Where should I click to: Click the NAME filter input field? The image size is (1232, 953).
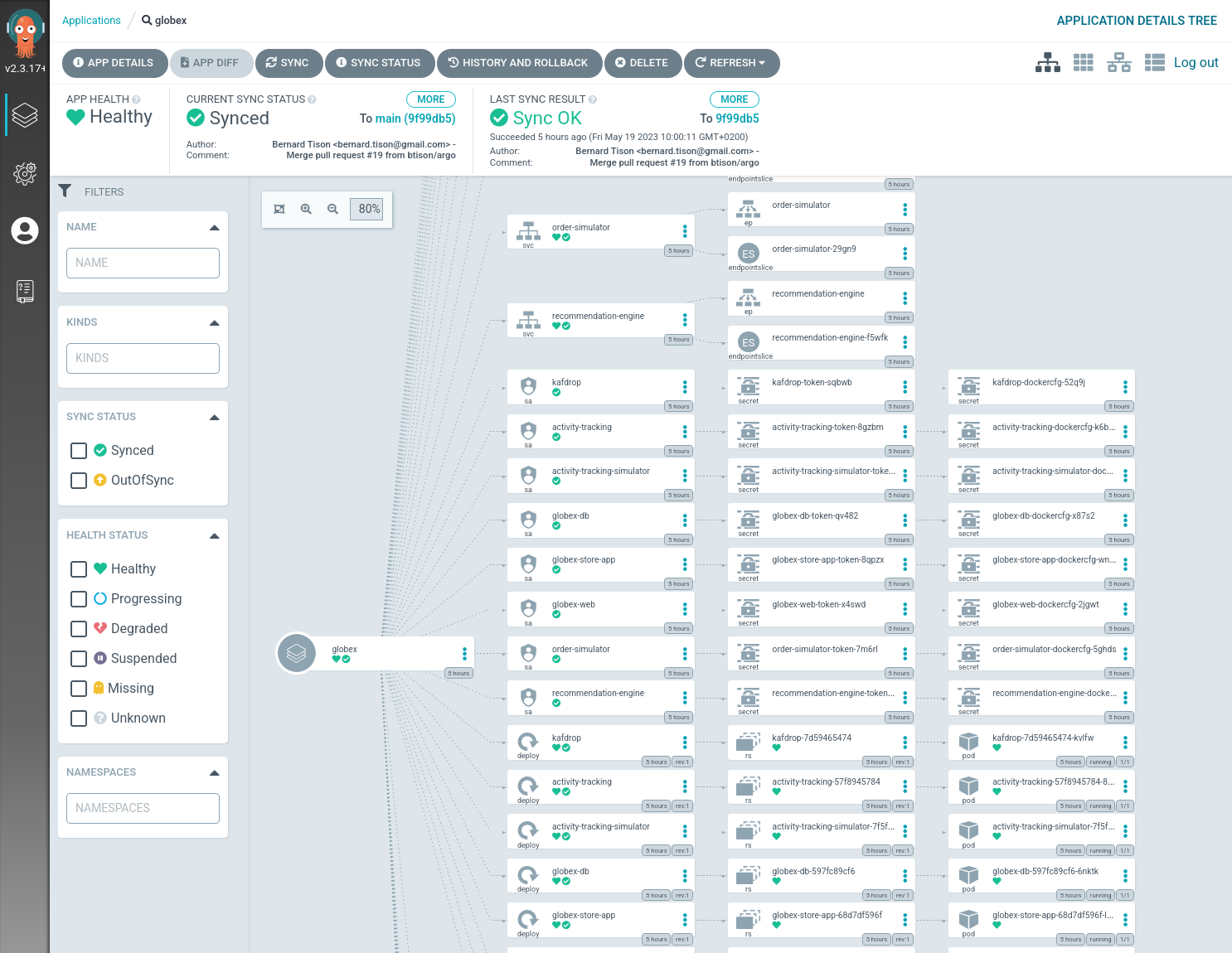(x=143, y=263)
